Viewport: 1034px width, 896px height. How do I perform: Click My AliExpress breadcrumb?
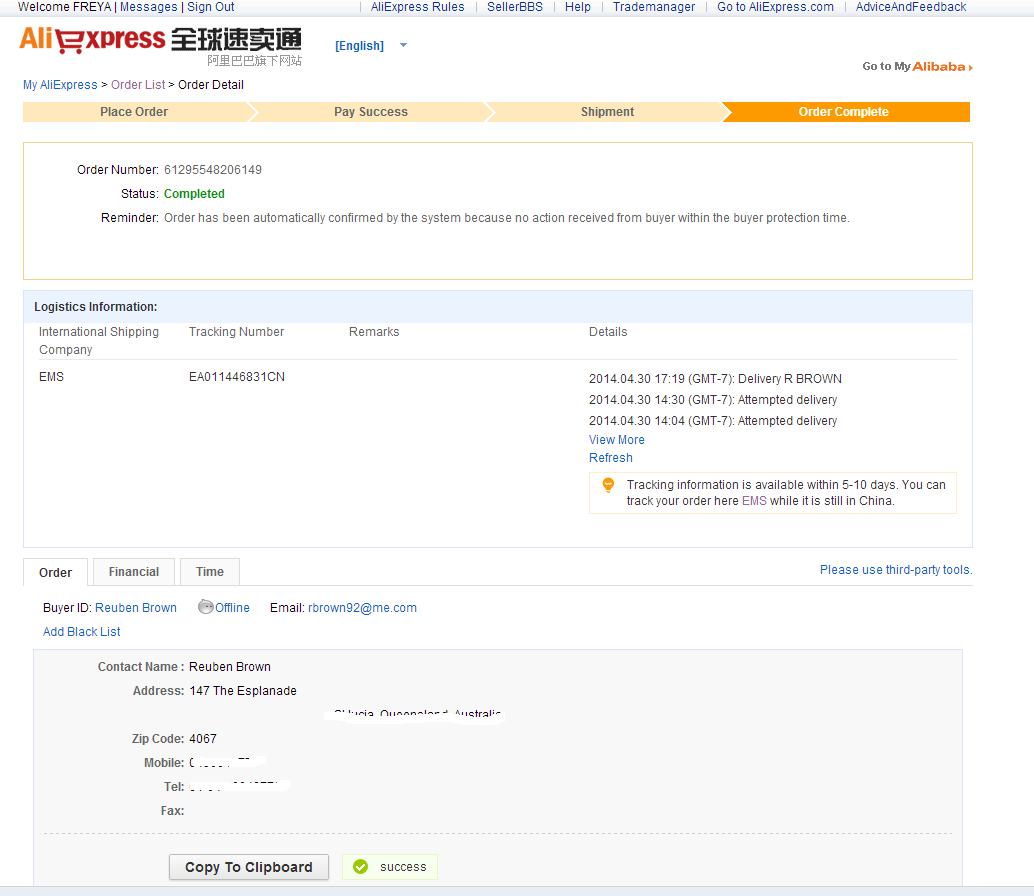point(60,85)
